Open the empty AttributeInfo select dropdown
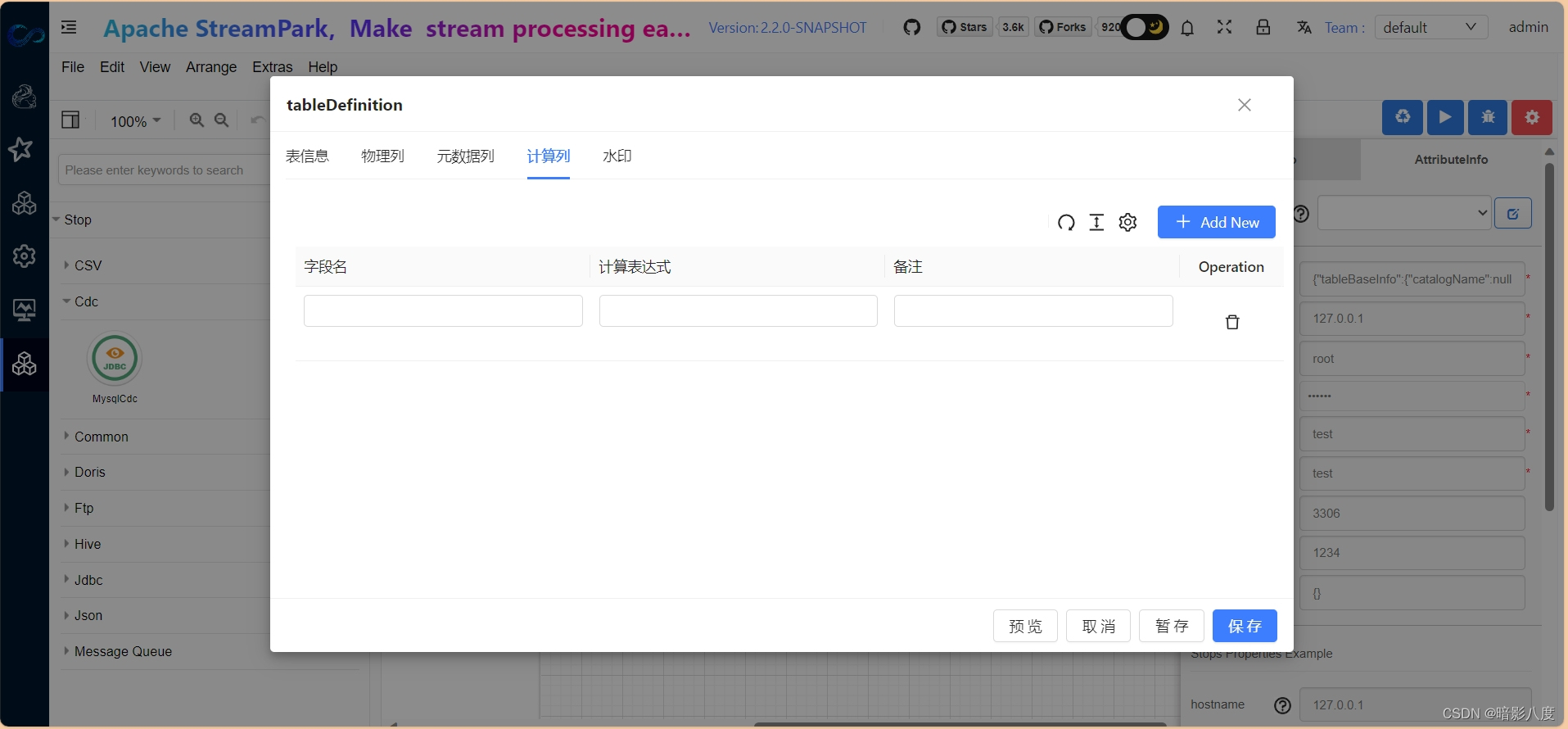 coord(1403,213)
